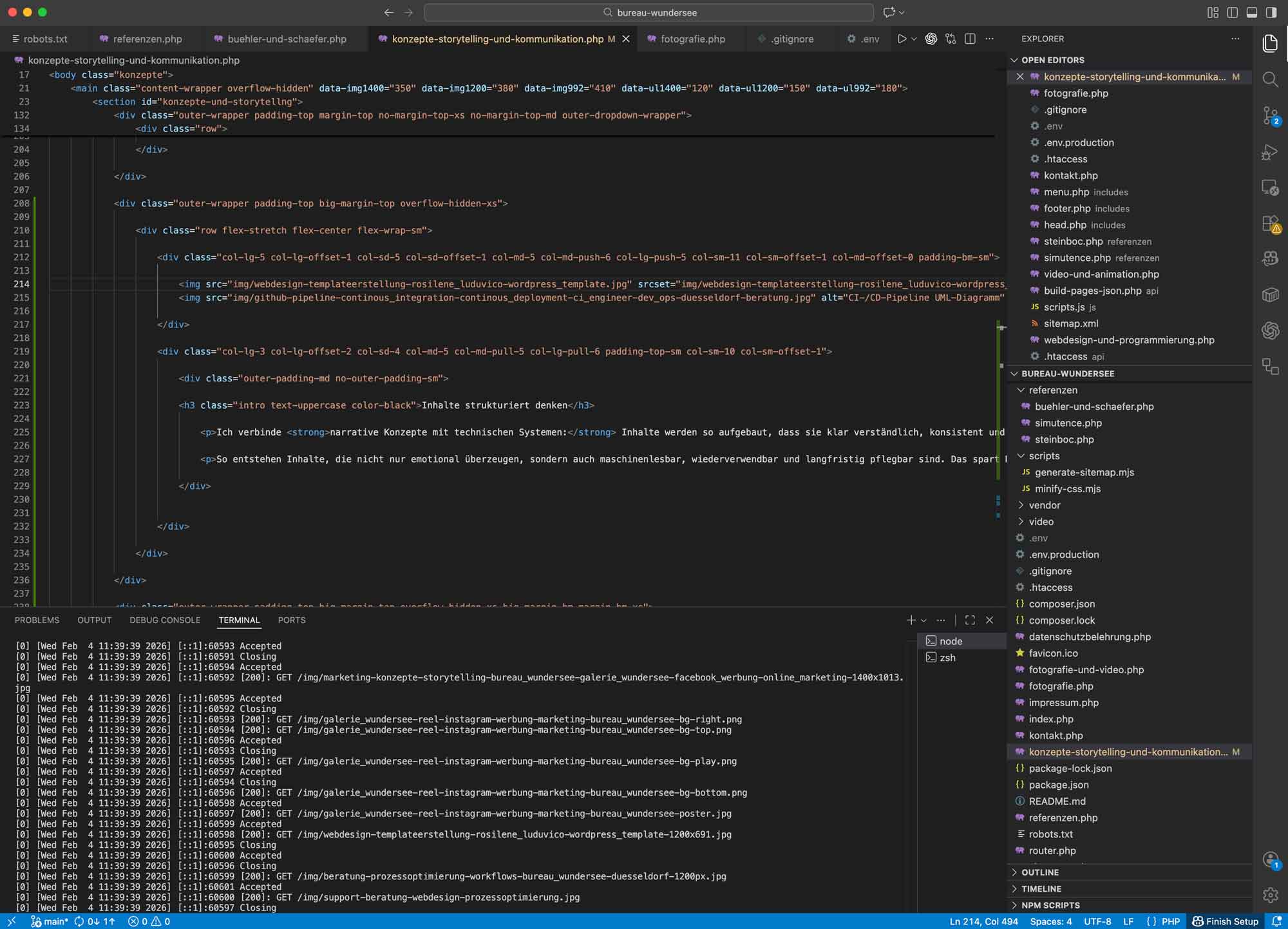Open the ChatGPT extension in the activity bar
Viewport: 1288px width, 929px height.
(x=1271, y=330)
